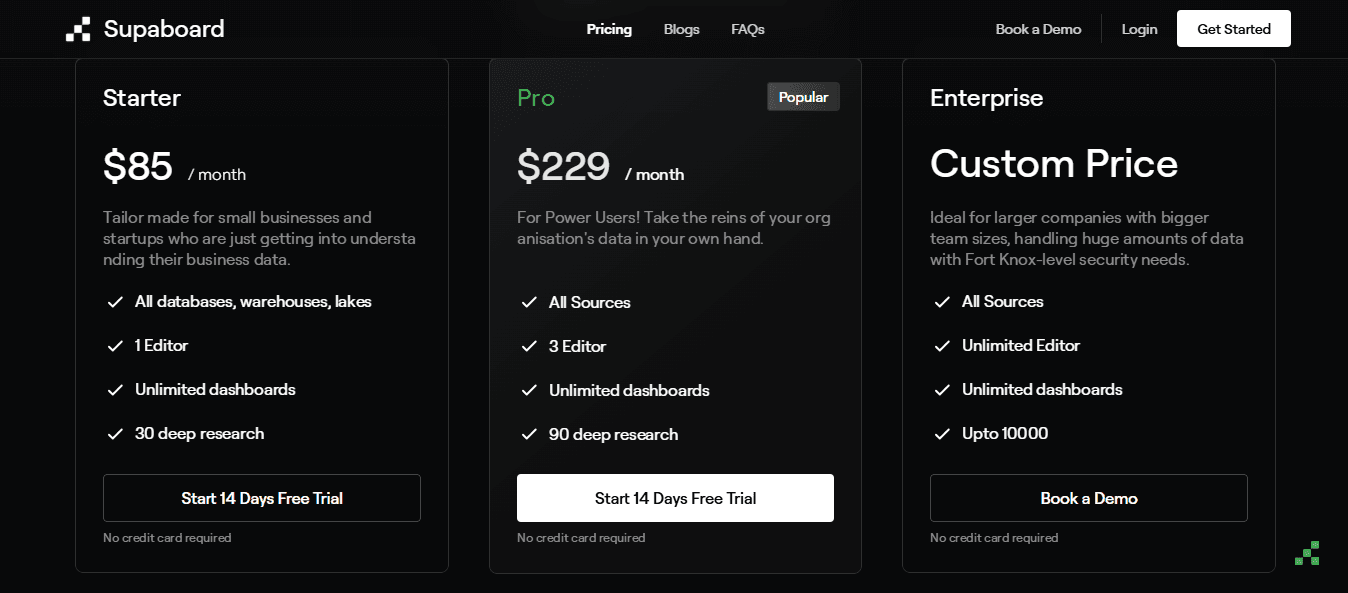1348x593 pixels.
Task: Start the 14-day free trial for Starter
Action: point(261,498)
